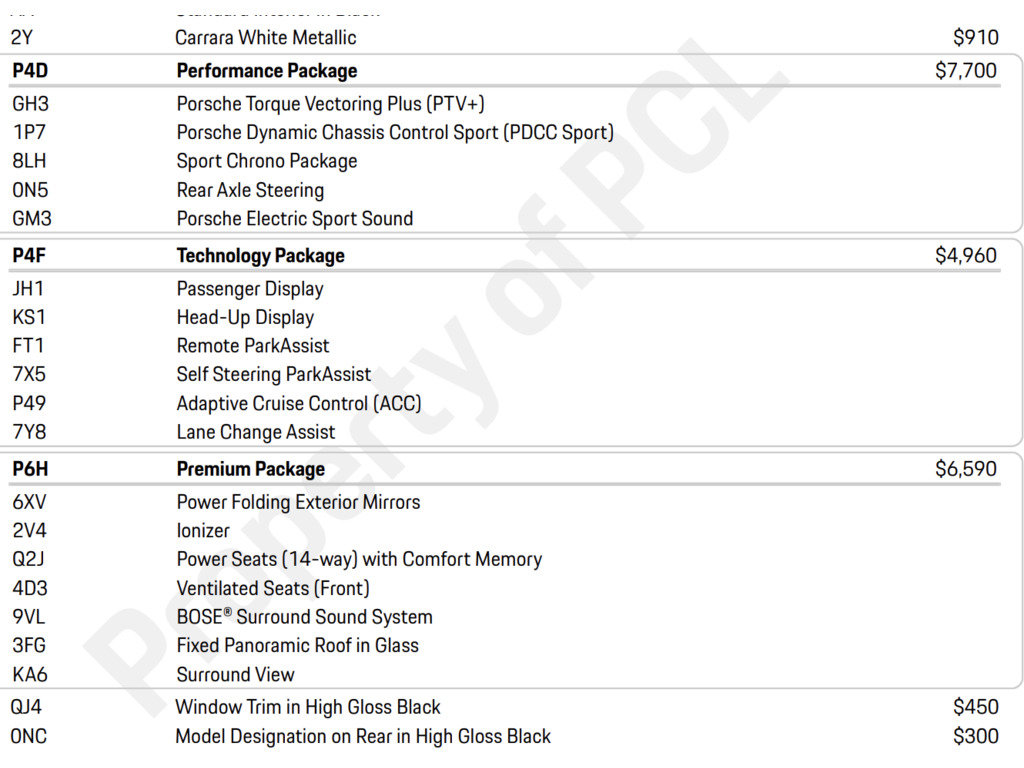Click the $300 Model Designation price
Image resolution: width=1024 pixels, height=768 pixels.
pyautogui.click(x=976, y=737)
